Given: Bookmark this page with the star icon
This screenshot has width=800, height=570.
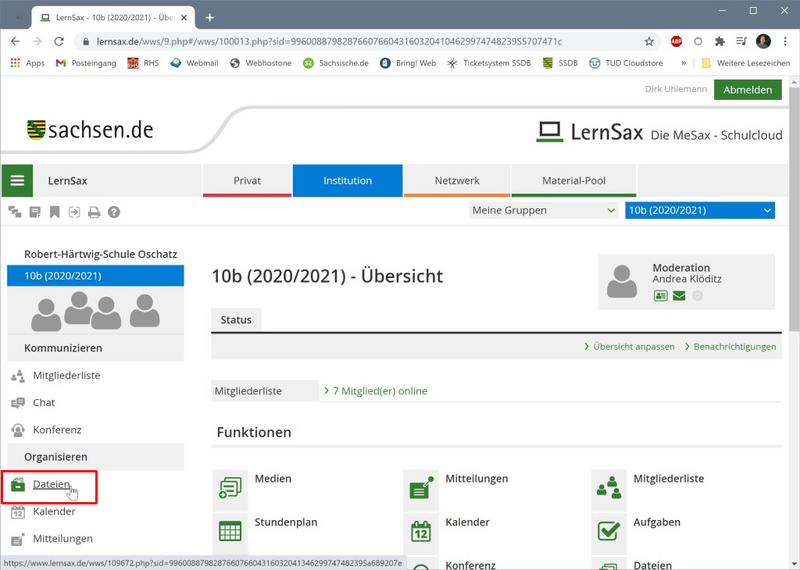Looking at the screenshot, I should click(x=649, y=42).
